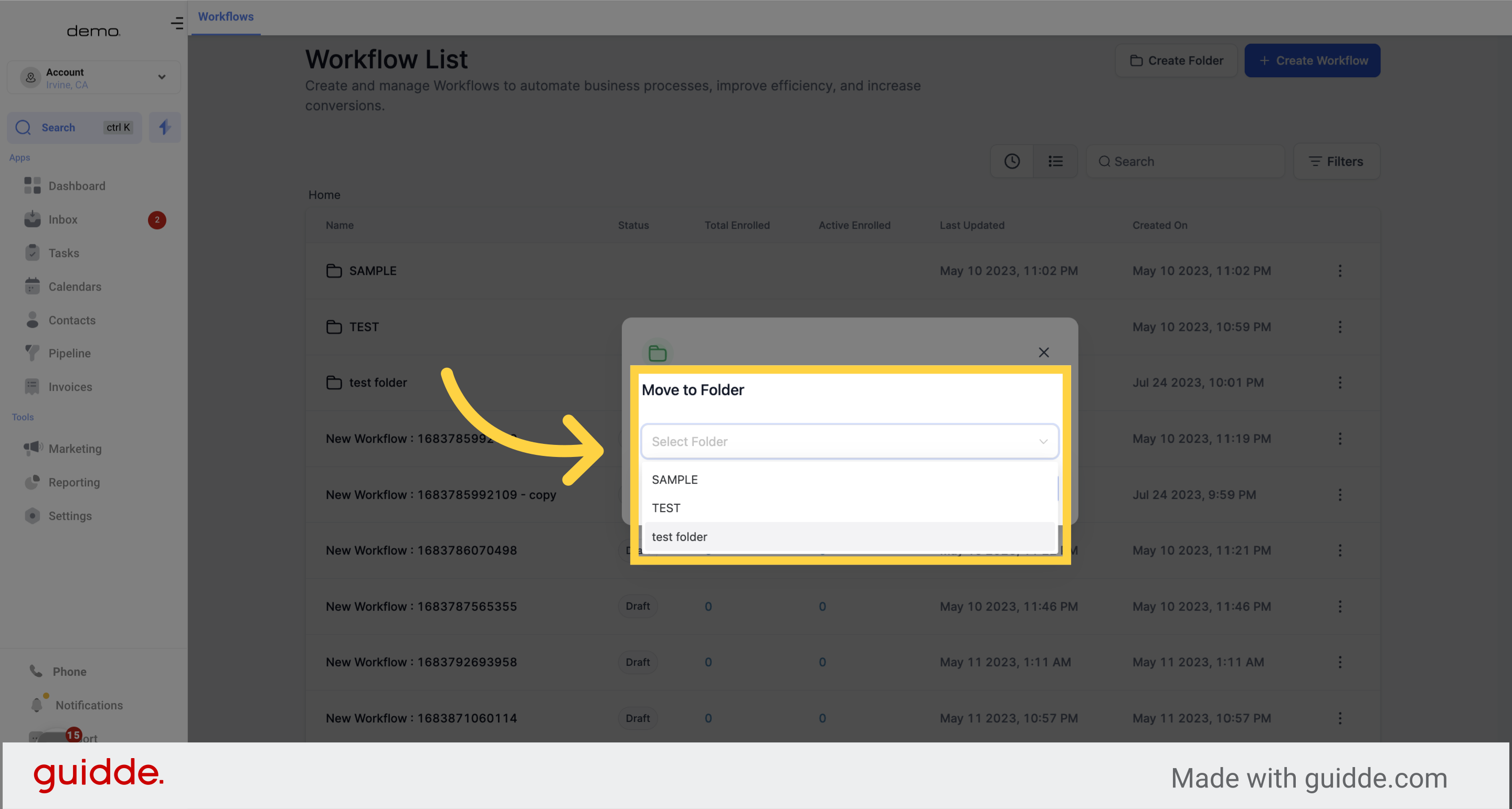
Task: Choose SAMPLE in the folder dropdown list
Action: pos(849,480)
